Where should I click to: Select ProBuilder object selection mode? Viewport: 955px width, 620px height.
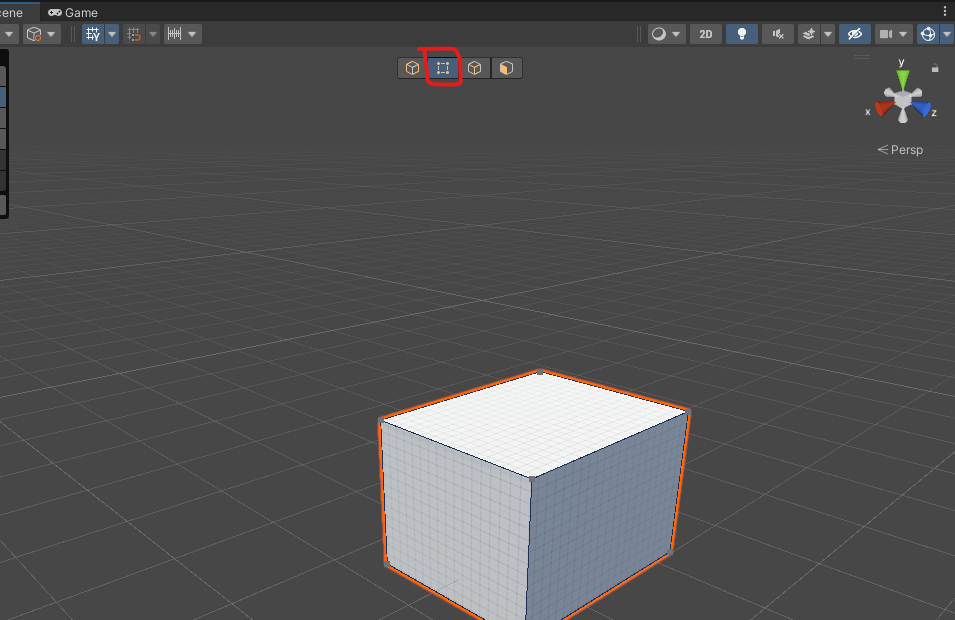[x=411, y=68]
